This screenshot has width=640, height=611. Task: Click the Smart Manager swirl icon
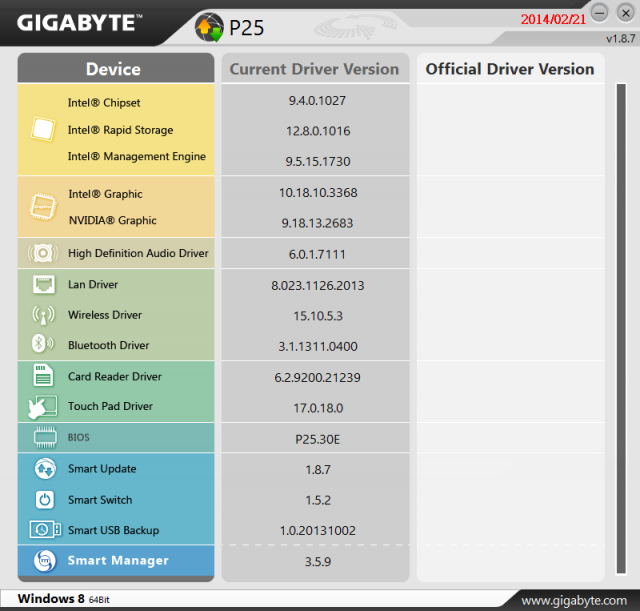[45, 561]
